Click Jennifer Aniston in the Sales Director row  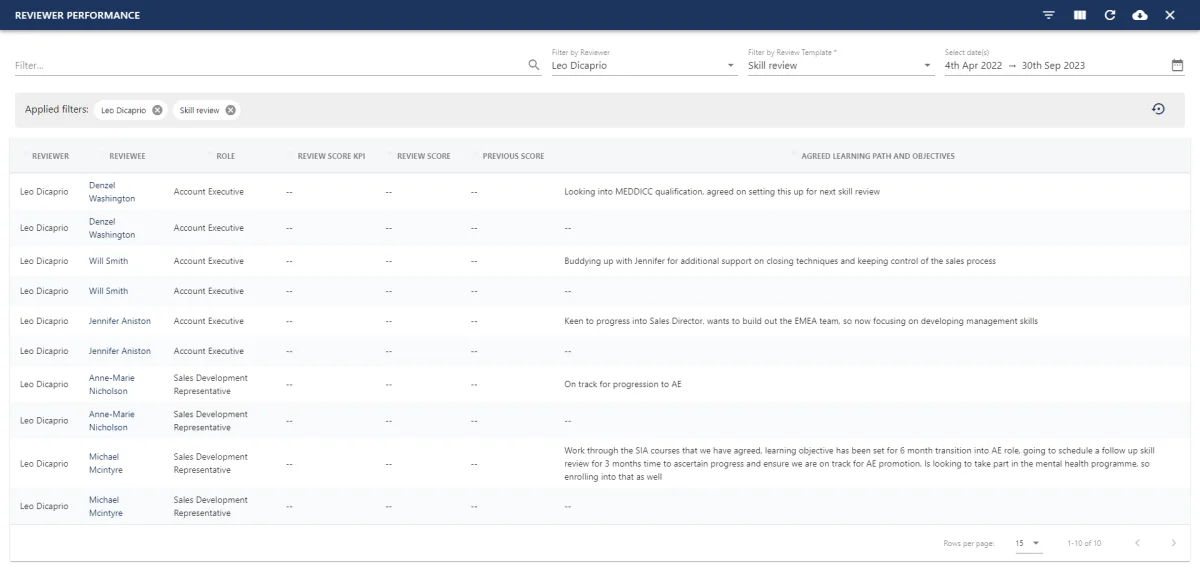(120, 321)
